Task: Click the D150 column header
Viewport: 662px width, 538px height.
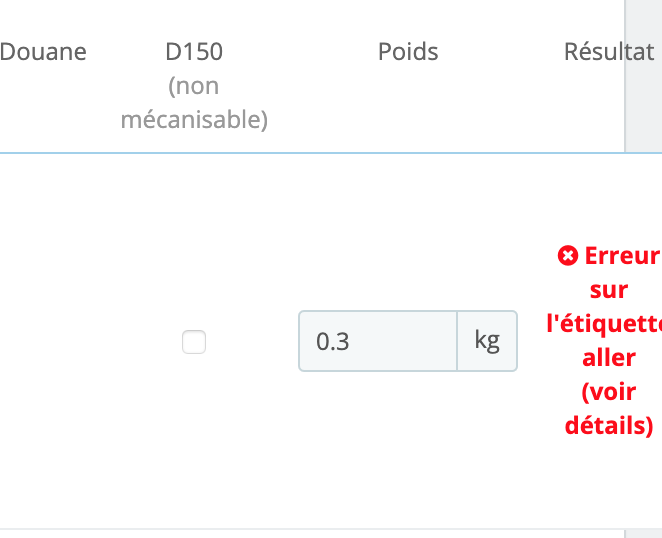Action: tap(194, 52)
